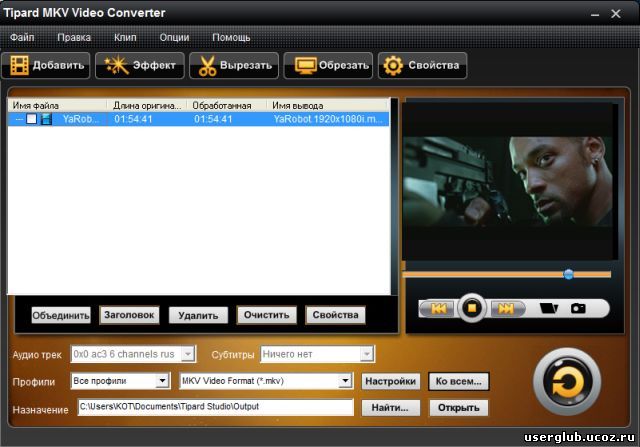Select the YaRobot 1920x1080i output name cell

[328, 119]
